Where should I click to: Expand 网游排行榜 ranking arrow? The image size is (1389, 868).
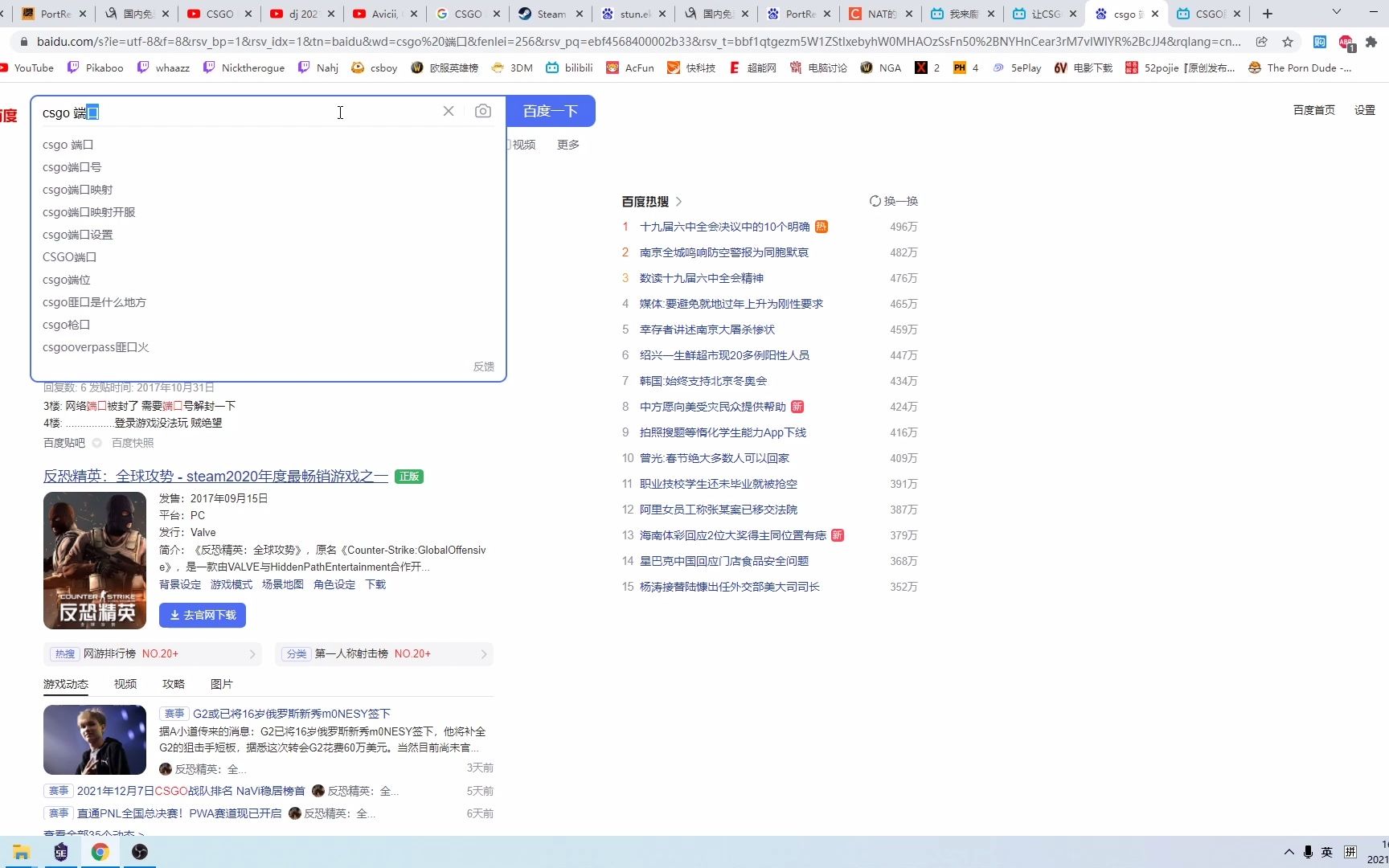click(x=252, y=654)
